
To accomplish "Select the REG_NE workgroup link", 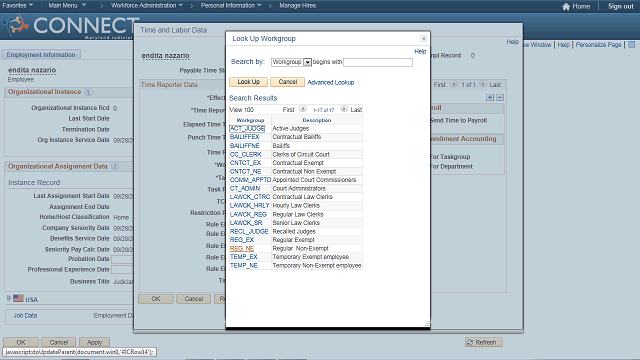I will (x=242, y=248).
